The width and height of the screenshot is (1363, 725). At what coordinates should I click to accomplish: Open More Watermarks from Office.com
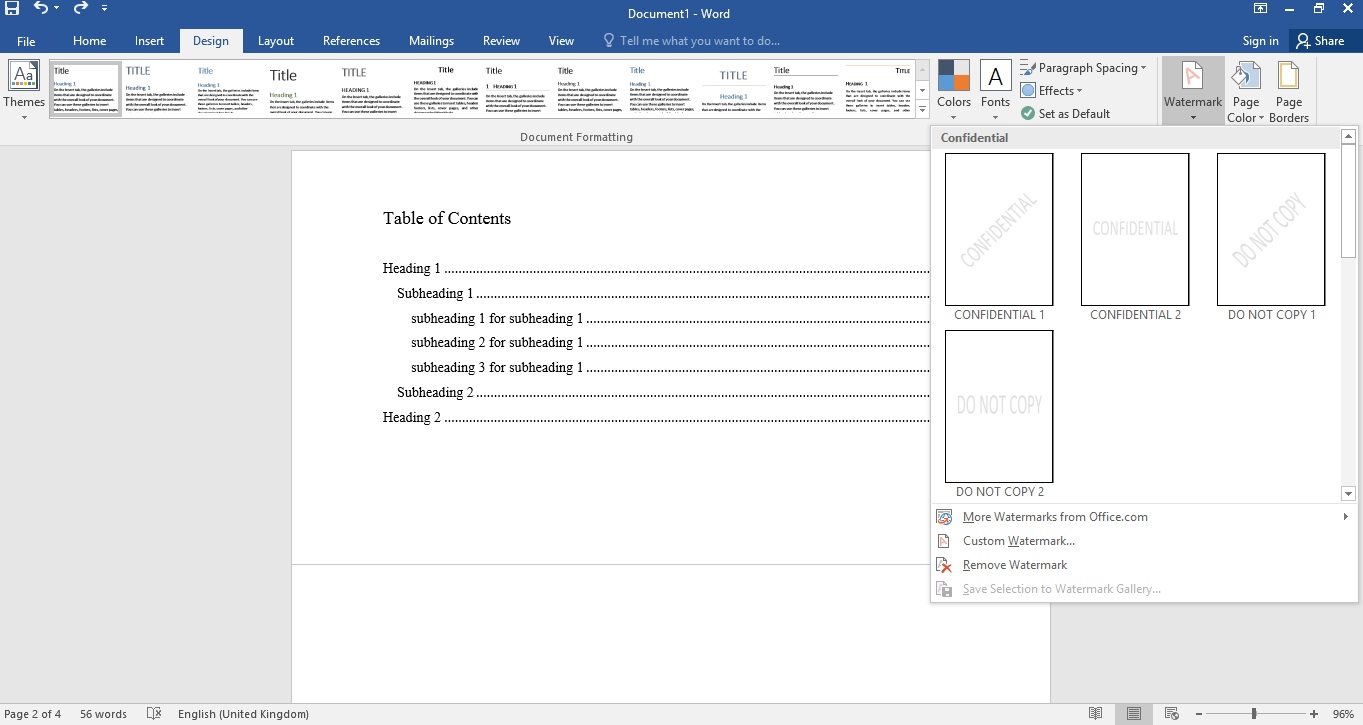pos(1143,517)
